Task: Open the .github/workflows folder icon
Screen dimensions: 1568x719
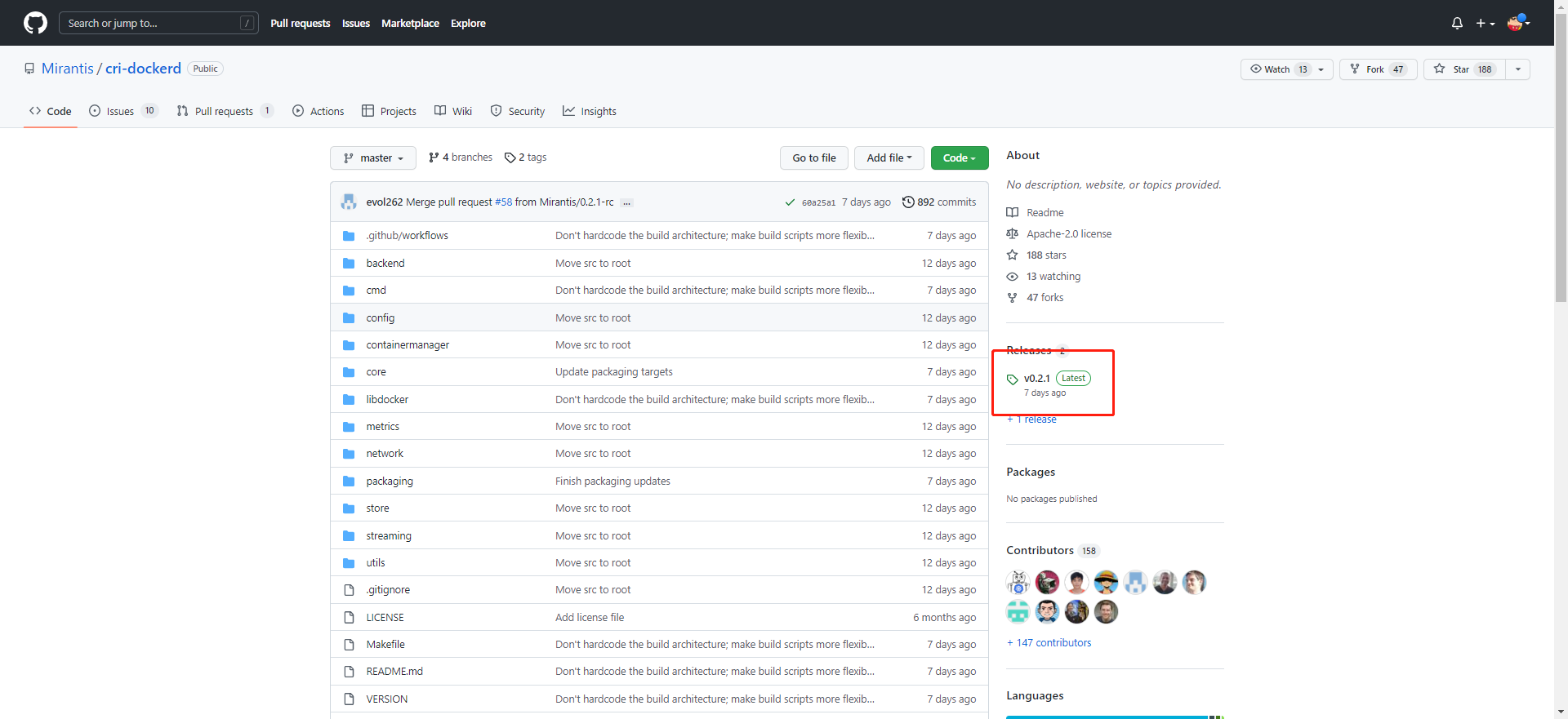Action: (x=349, y=236)
